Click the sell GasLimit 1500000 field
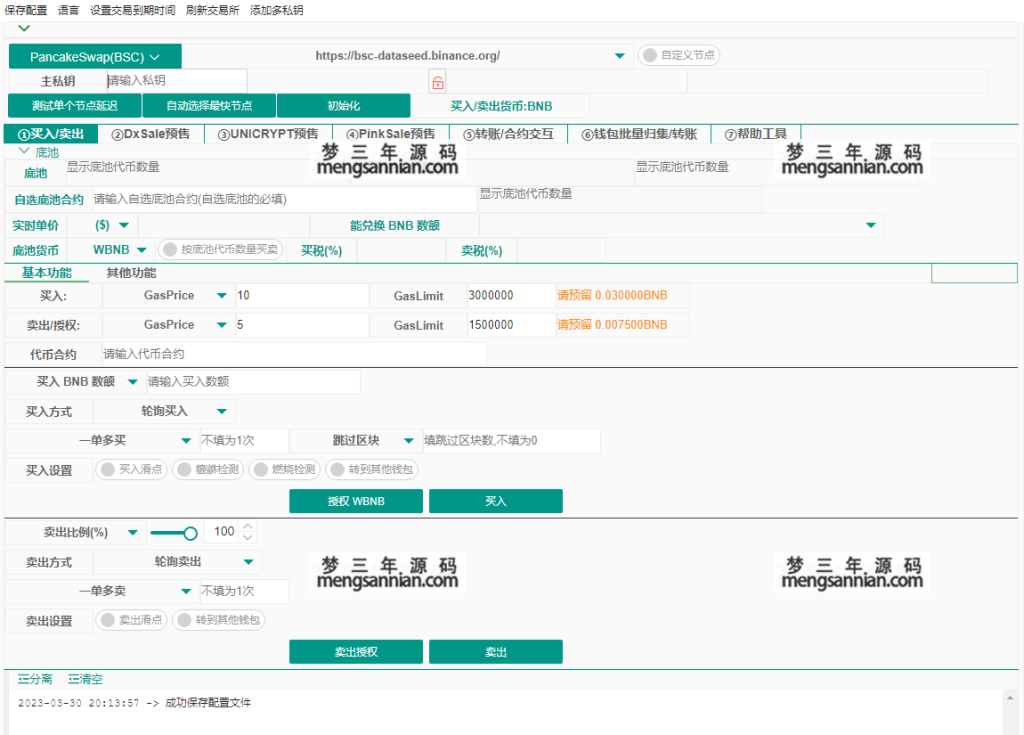This screenshot has width=1024, height=735. click(511, 325)
